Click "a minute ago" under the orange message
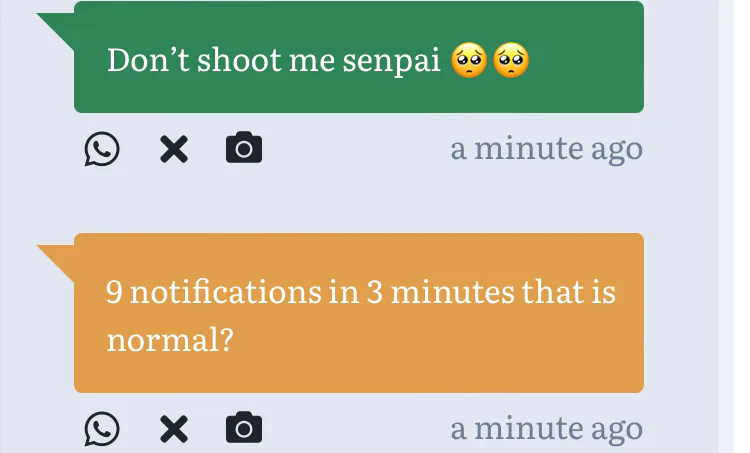Image resolution: width=750 pixels, height=453 pixels. click(x=546, y=429)
